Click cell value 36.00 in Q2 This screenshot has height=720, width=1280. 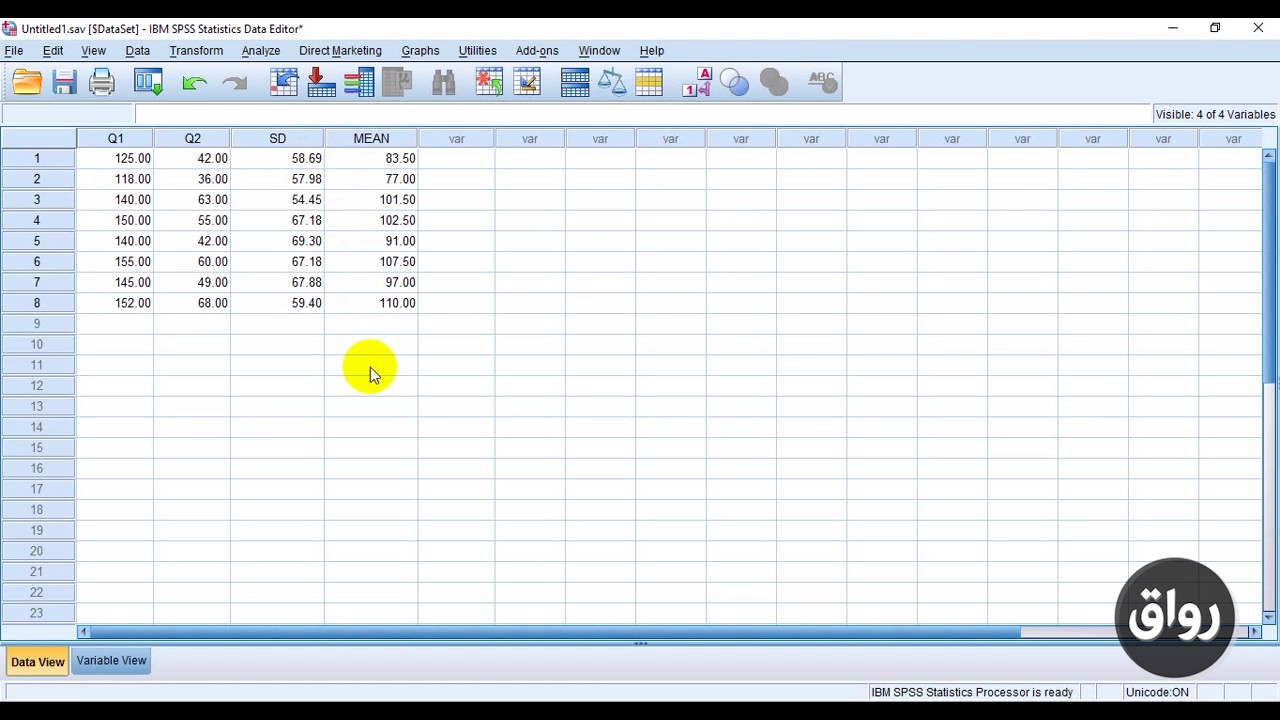tap(192, 179)
